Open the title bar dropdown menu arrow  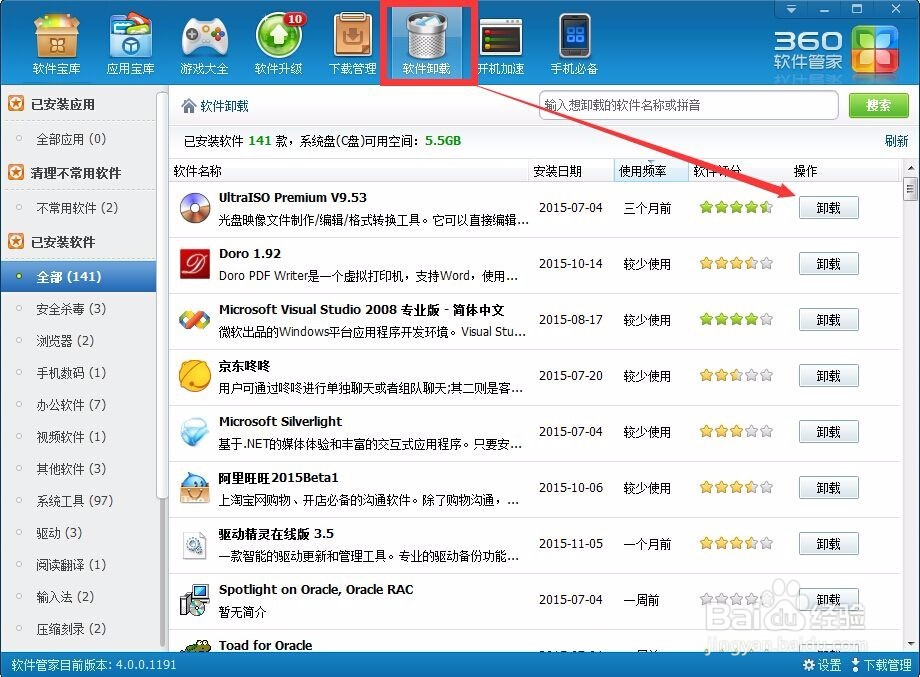(791, 9)
